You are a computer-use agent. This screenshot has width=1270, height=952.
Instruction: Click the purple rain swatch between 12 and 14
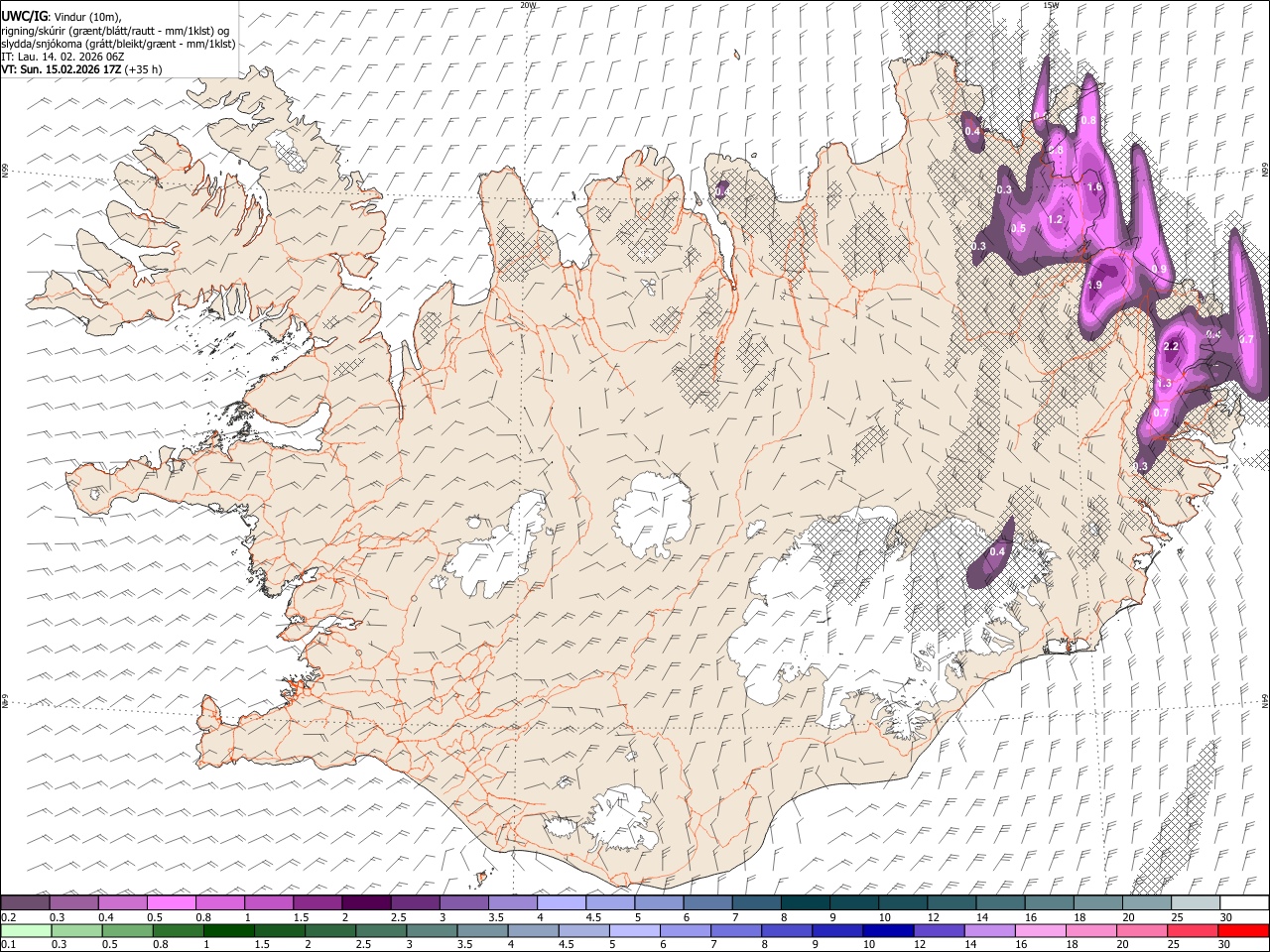[x=938, y=930]
